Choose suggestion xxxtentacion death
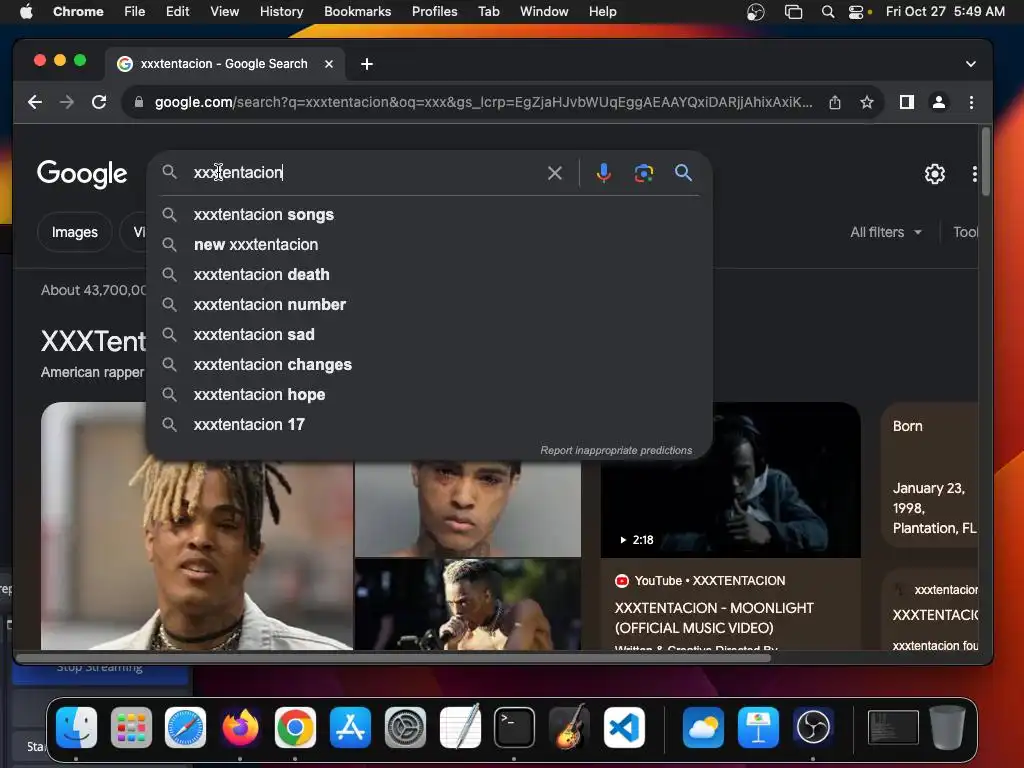 pos(428,275)
